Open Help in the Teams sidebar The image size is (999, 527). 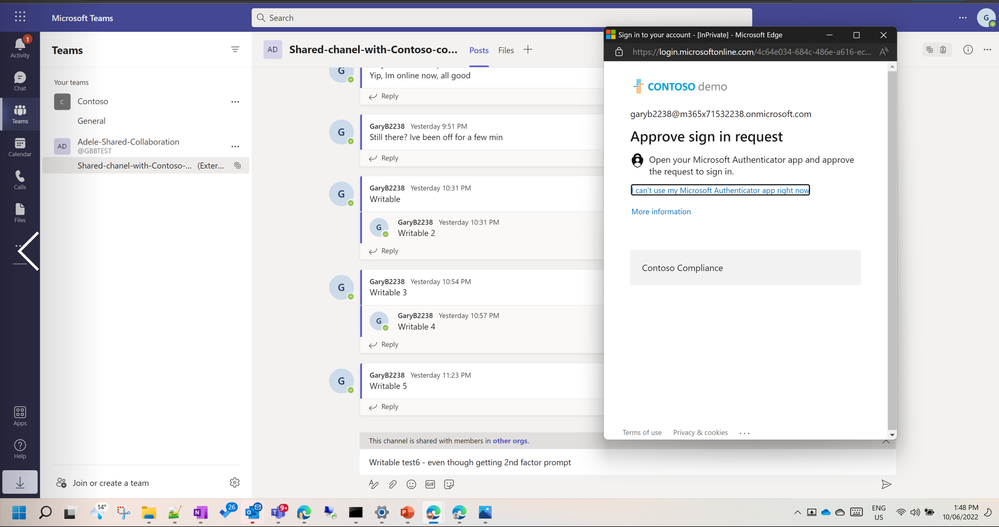(20, 449)
